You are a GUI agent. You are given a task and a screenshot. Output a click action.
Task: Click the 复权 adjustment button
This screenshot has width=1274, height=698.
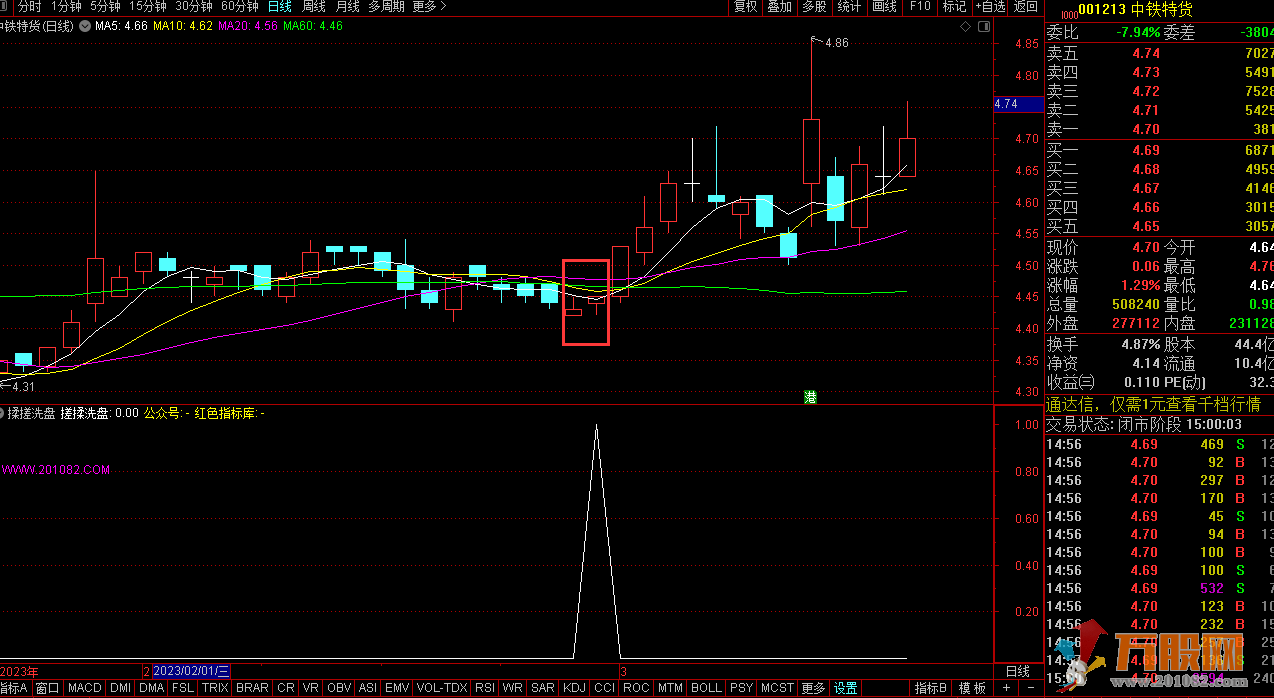click(745, 6)
